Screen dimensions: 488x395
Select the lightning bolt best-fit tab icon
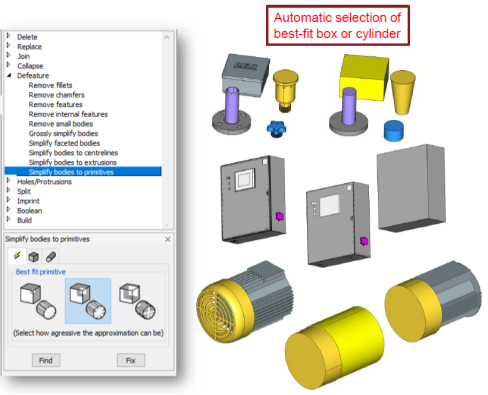[x=17, y=256]
